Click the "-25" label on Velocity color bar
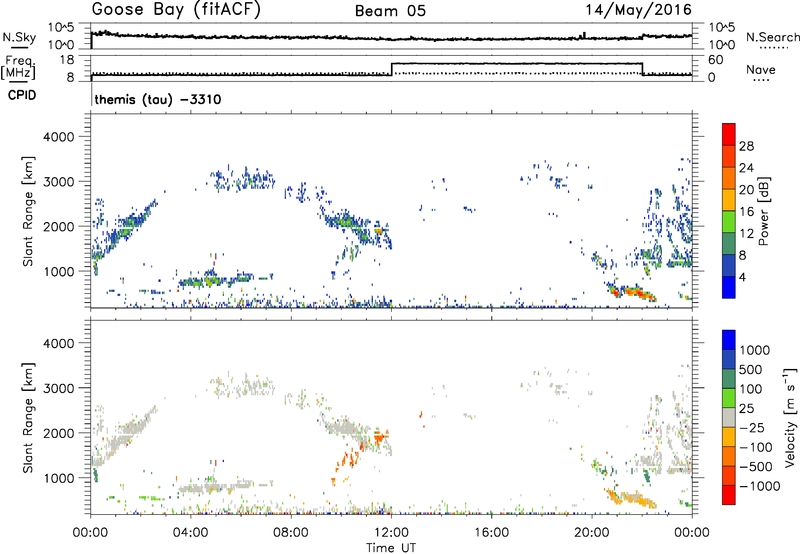This screenshot has height=554, width=800. [x=752, y=427]
